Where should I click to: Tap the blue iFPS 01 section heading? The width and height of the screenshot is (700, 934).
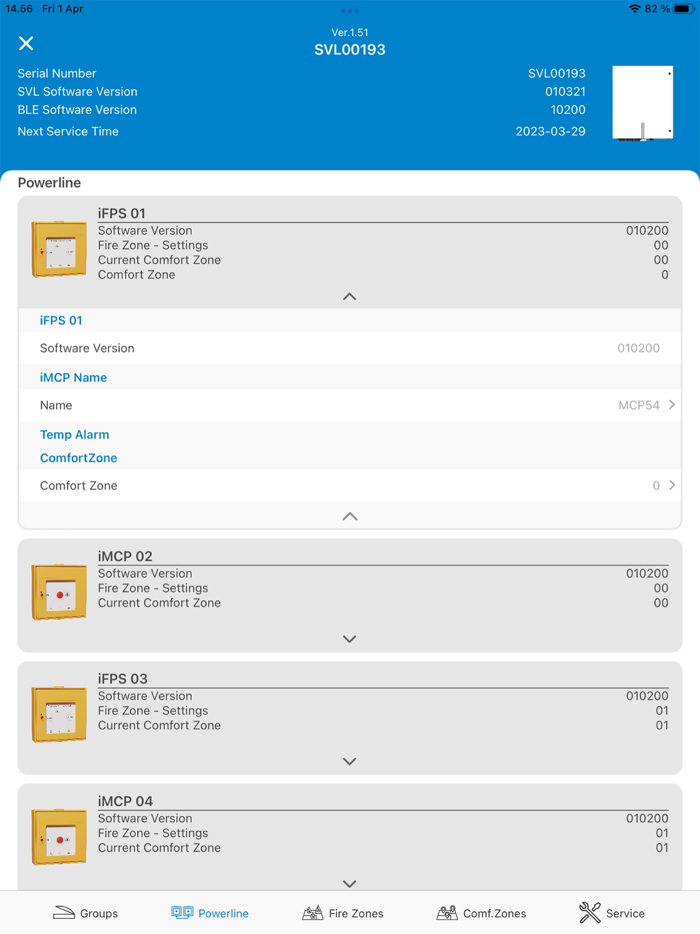point(61,320)
